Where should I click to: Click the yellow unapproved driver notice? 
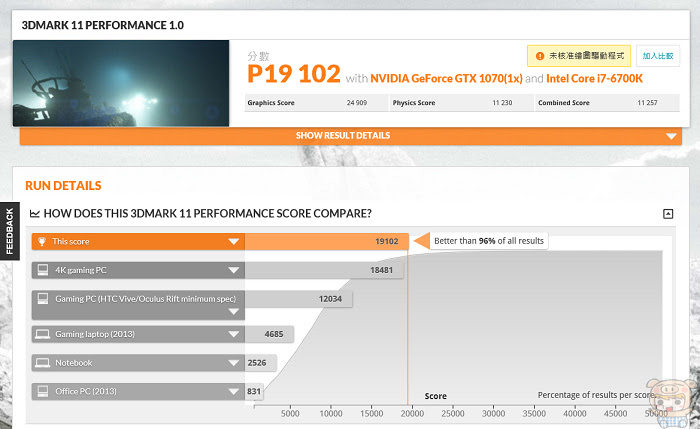tap(579, 56)
